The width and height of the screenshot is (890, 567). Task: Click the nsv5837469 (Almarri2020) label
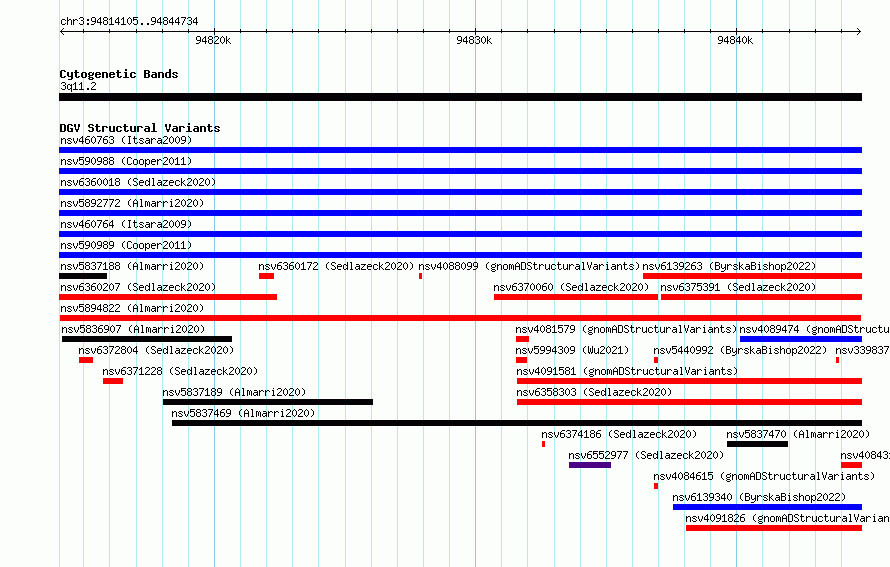tap(243, 413)
